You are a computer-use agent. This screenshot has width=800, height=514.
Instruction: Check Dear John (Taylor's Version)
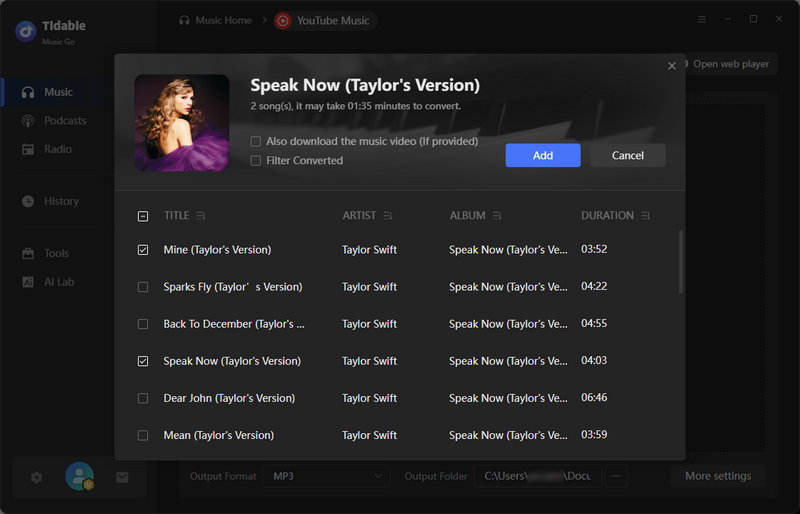pos(143,399)
